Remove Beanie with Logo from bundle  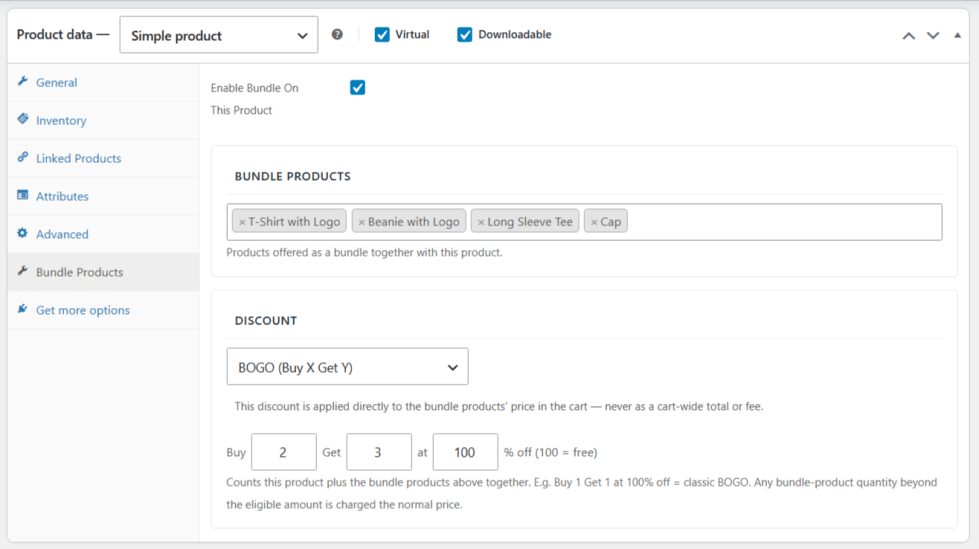[362, 222]
